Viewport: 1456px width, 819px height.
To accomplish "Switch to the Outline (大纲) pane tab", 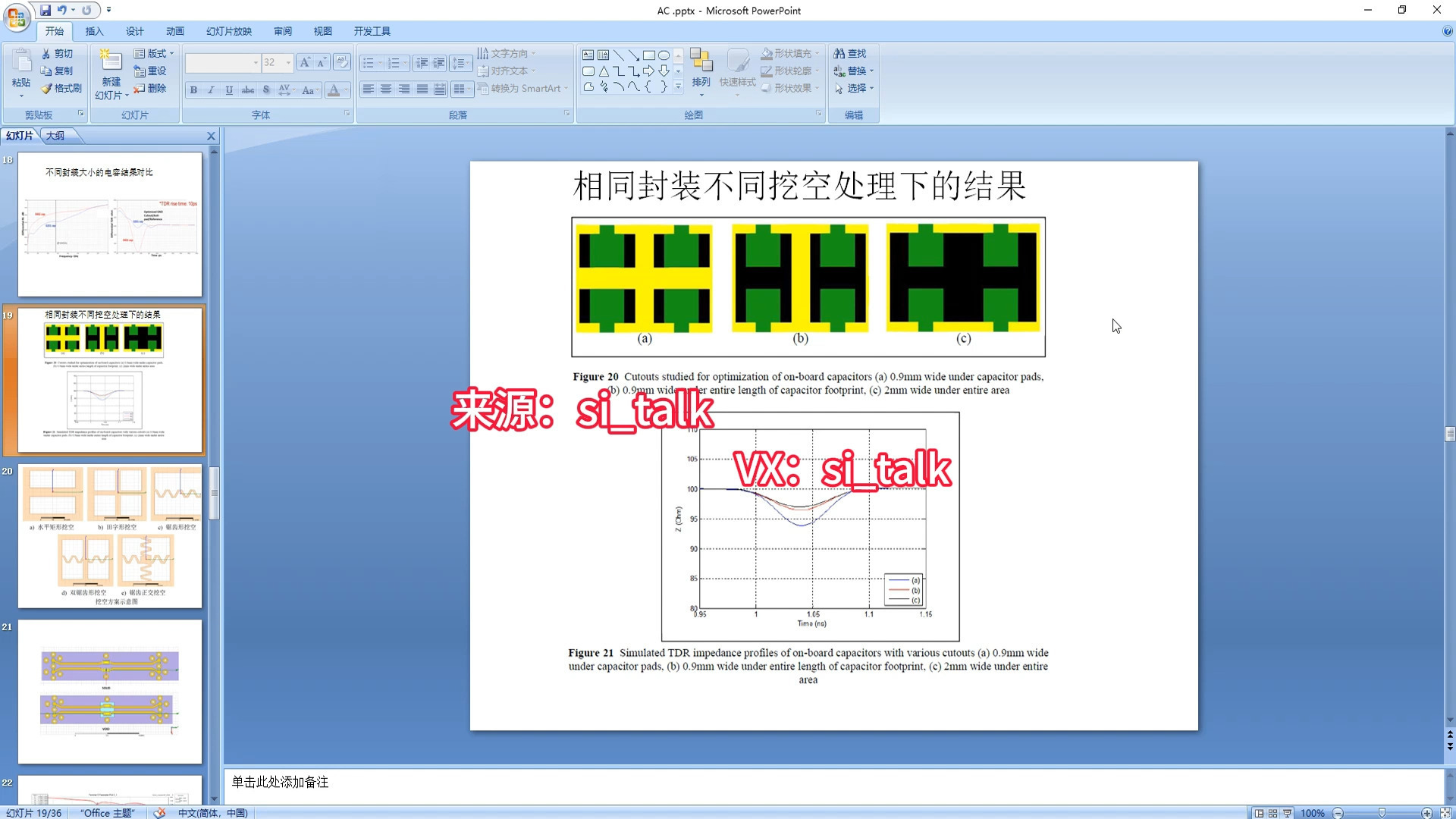I will pos(55,136).
